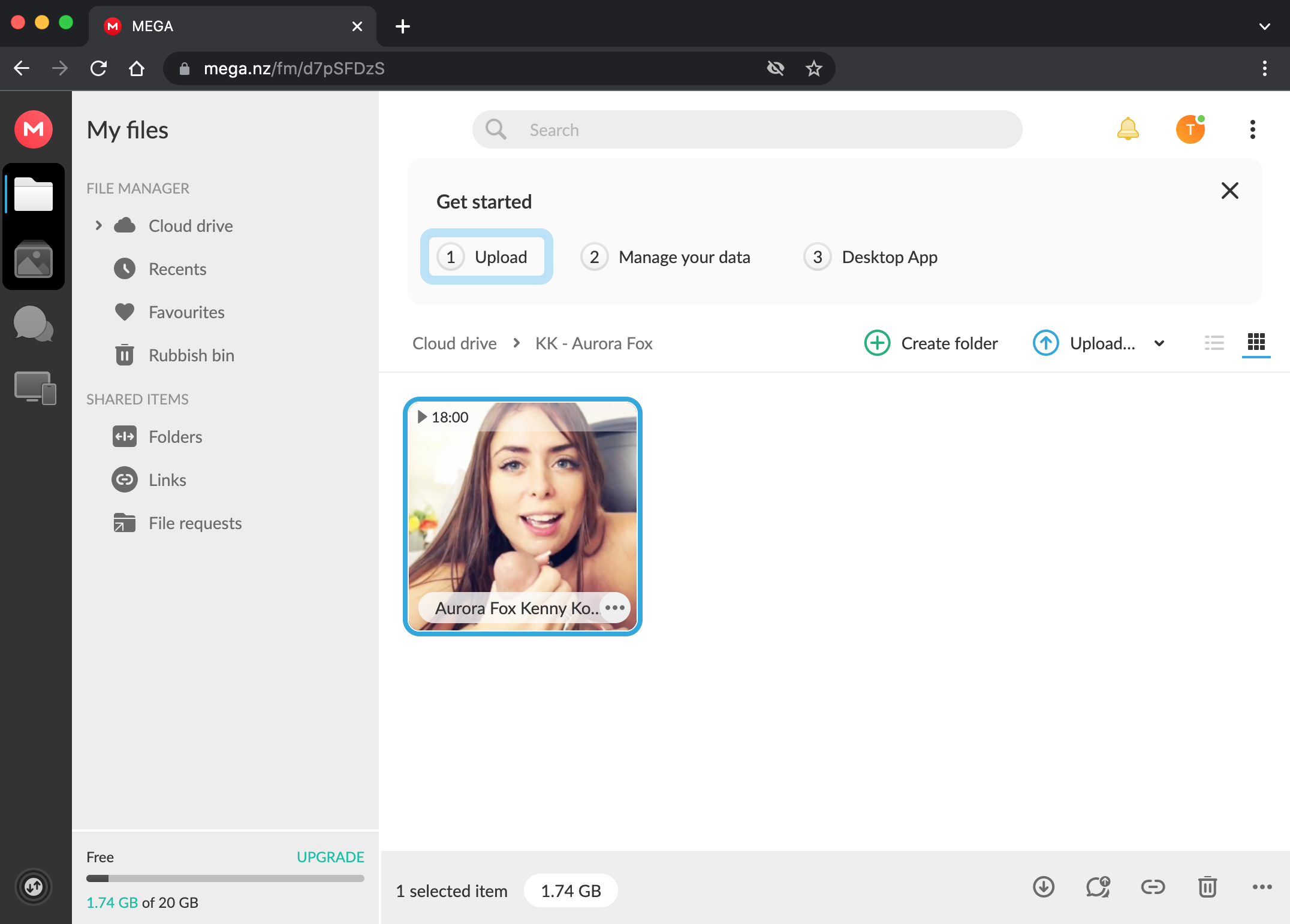This screenshot has width=1290, height=924.
Task: Open the device sync icon in sidebar
Action: point(35,388)
